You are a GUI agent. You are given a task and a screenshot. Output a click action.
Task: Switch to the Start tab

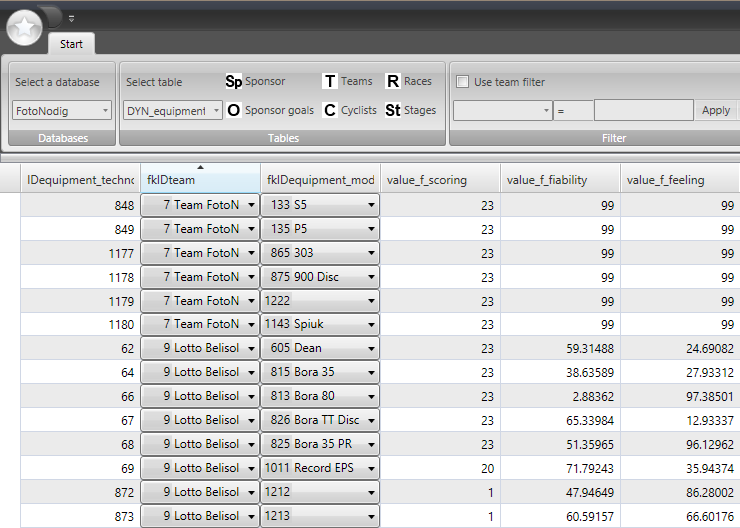click(x=71, y=44)
